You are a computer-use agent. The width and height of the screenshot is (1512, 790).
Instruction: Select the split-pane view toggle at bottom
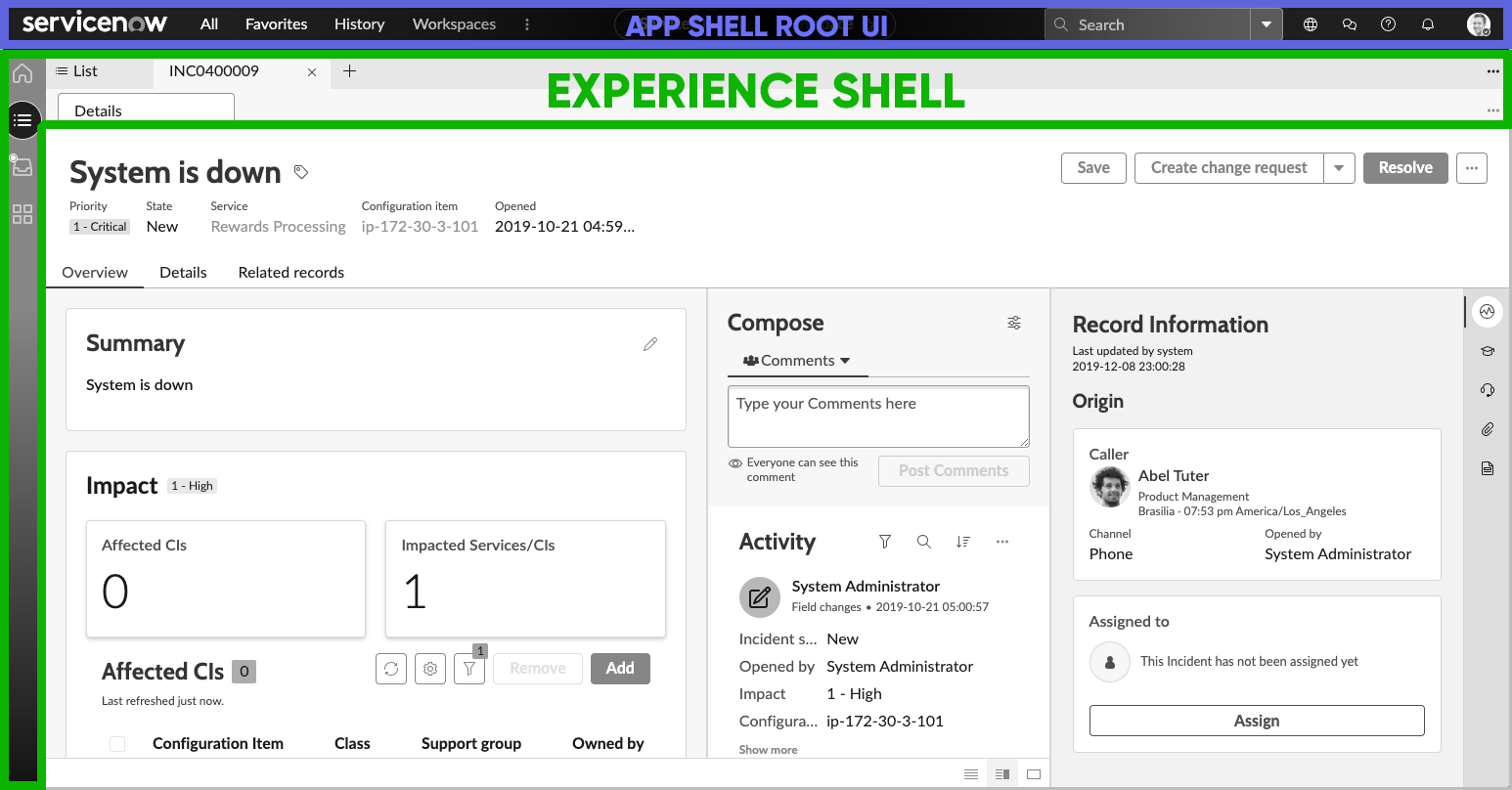pyautogui.click(x=1001, y=773)
